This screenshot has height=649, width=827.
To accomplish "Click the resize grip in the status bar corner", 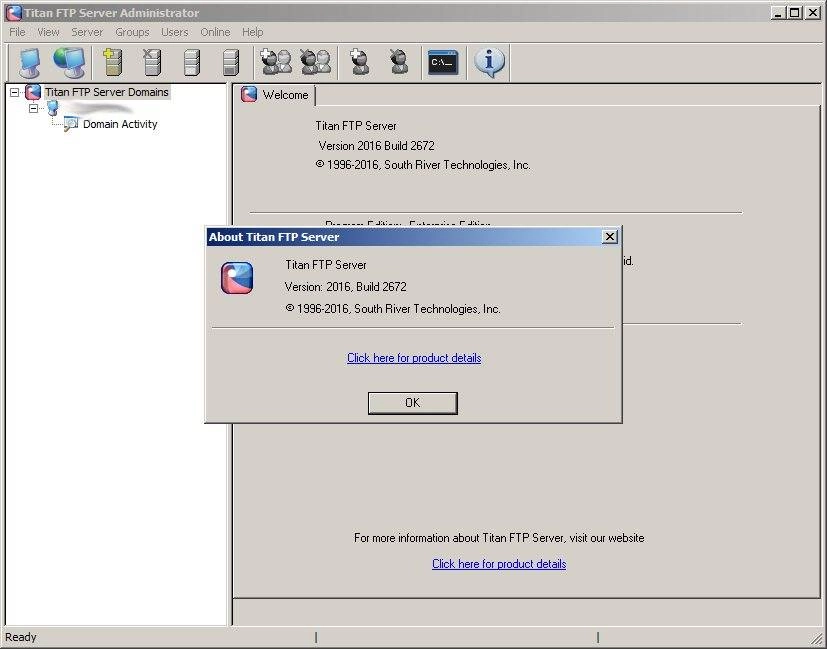I will coord(817,638).
